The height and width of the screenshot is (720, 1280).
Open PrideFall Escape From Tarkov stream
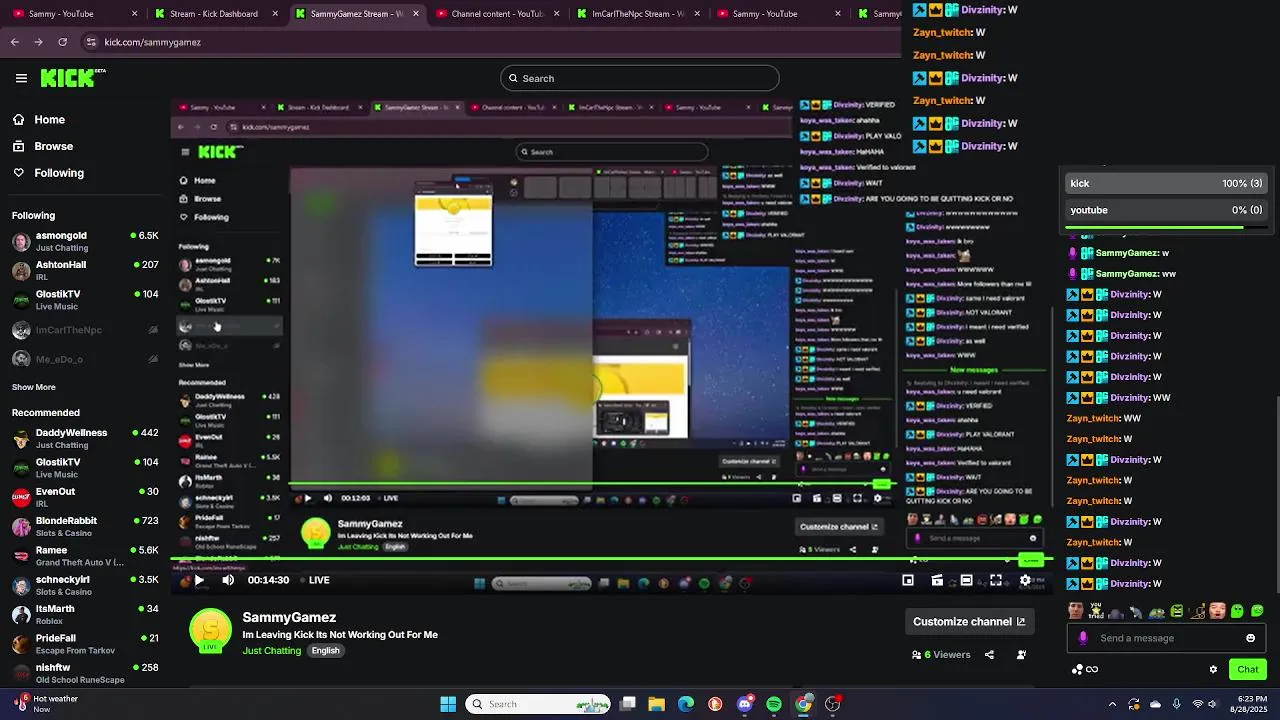tap(84, 643)
